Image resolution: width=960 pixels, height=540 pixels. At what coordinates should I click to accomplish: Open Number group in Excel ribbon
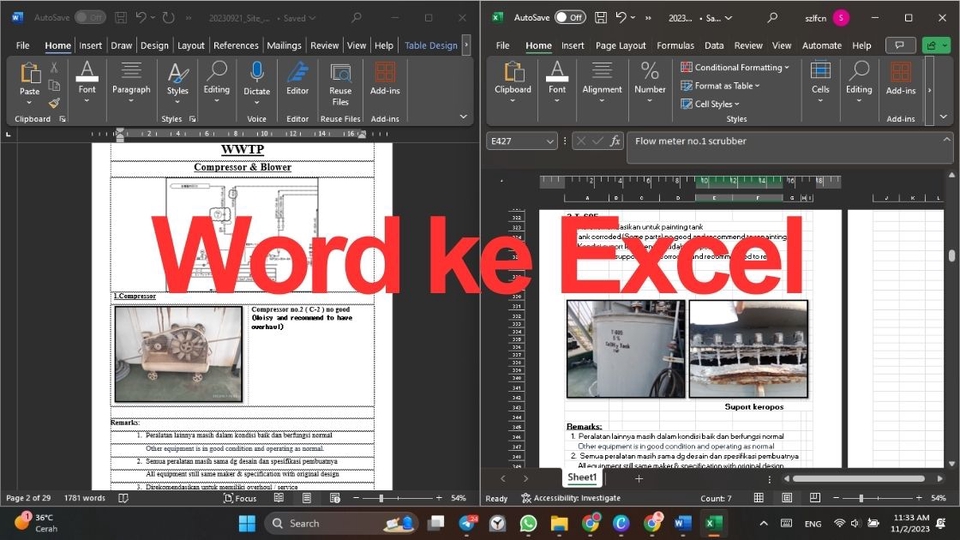pos(650,82)
